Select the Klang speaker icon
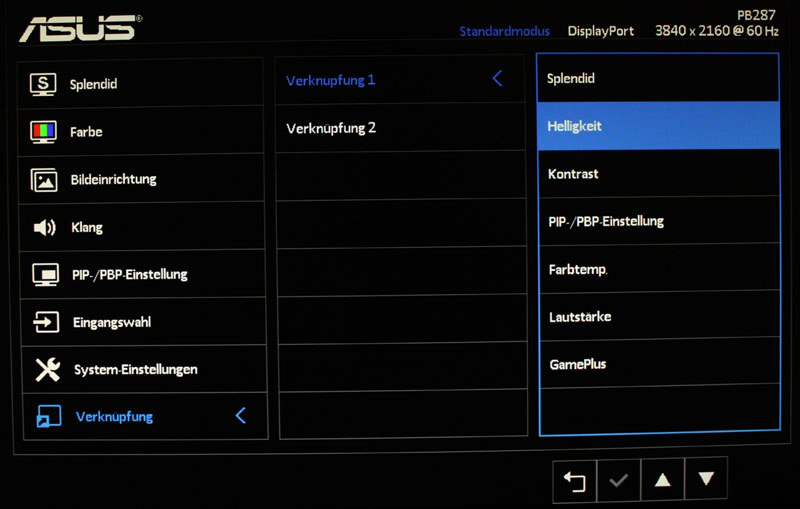The image size is (800, 509). tap(45, 227)
